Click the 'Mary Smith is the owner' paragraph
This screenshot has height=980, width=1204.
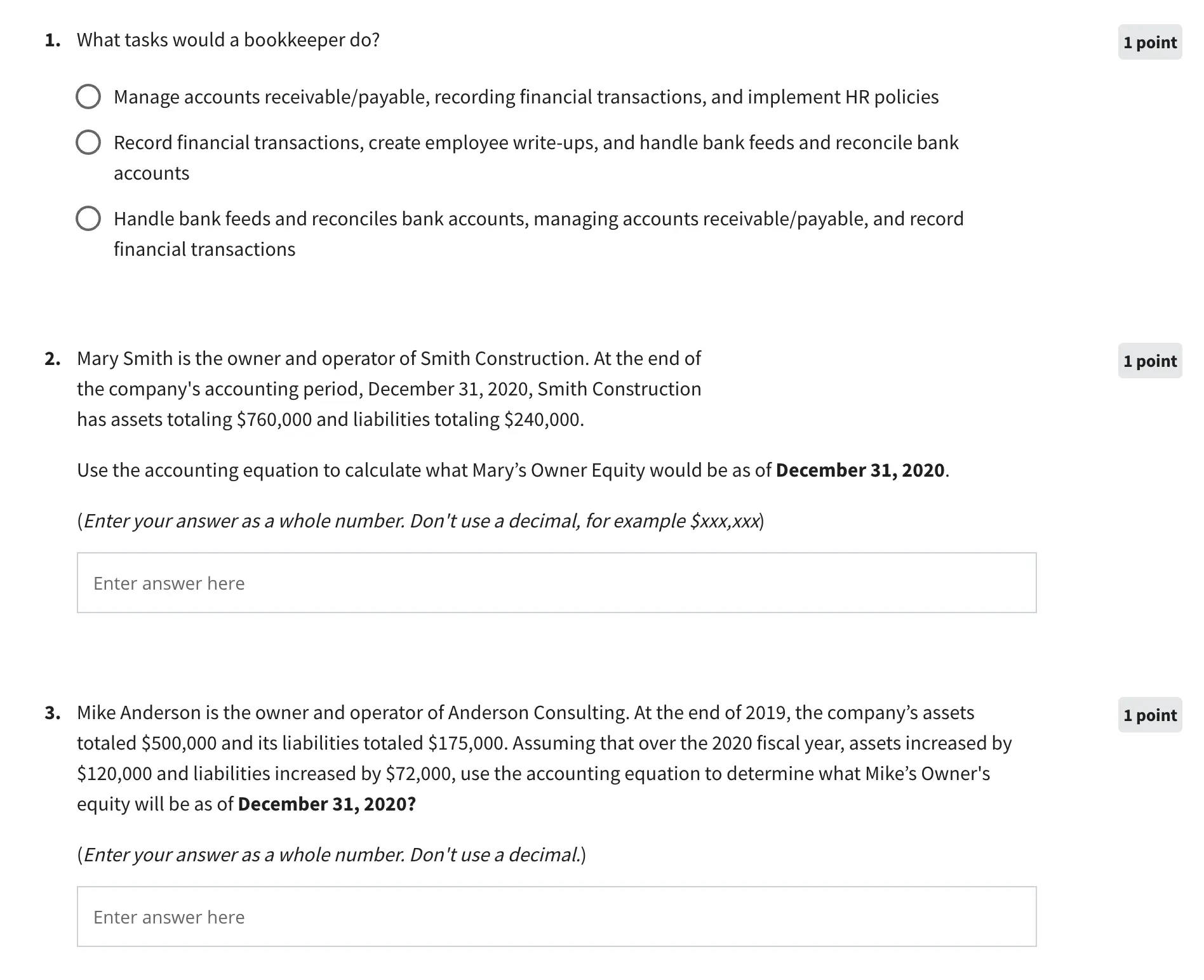click(x=389, y=388)
